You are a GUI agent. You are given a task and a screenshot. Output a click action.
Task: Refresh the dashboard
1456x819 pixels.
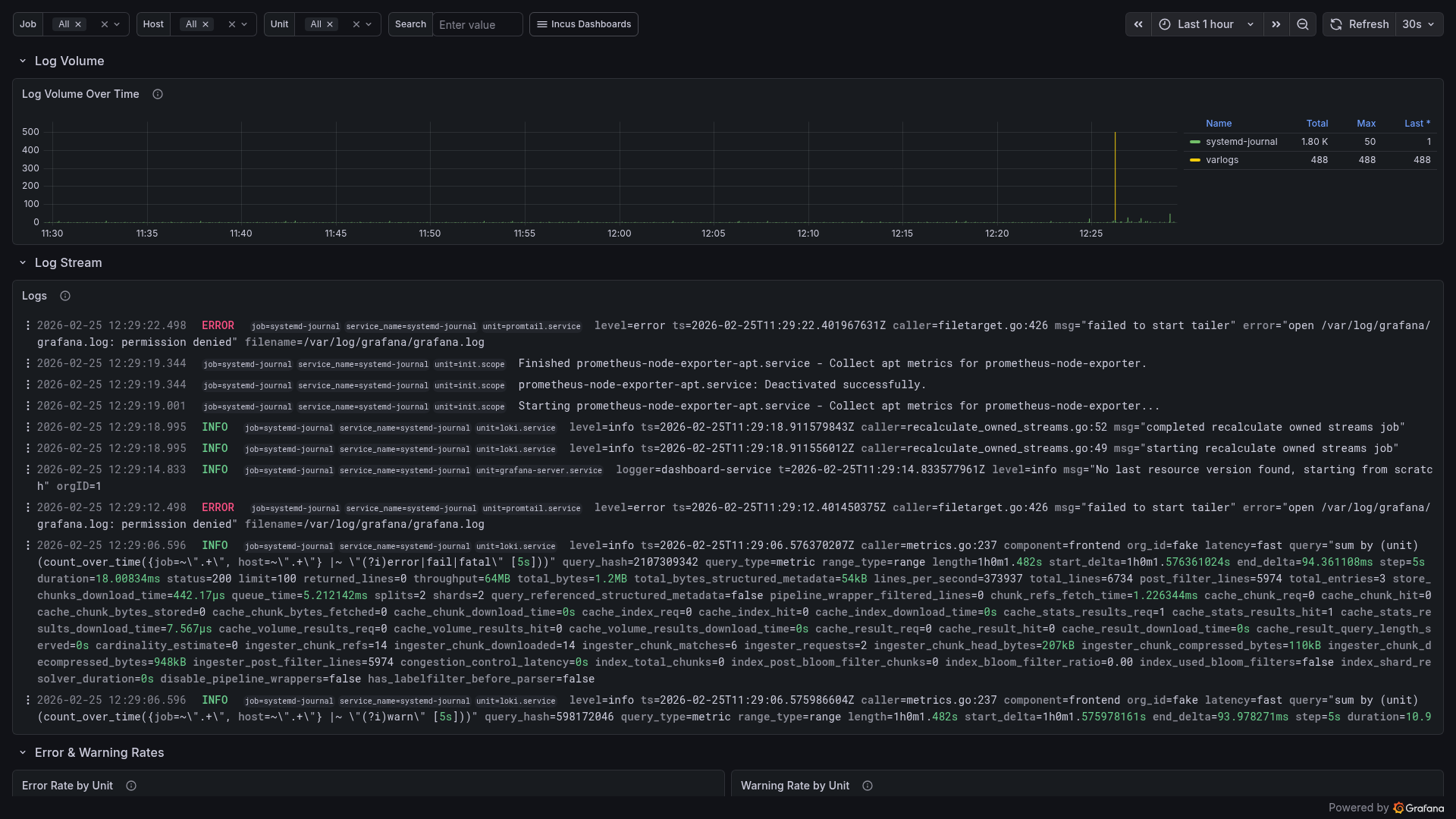click(x=1360, y=24)
